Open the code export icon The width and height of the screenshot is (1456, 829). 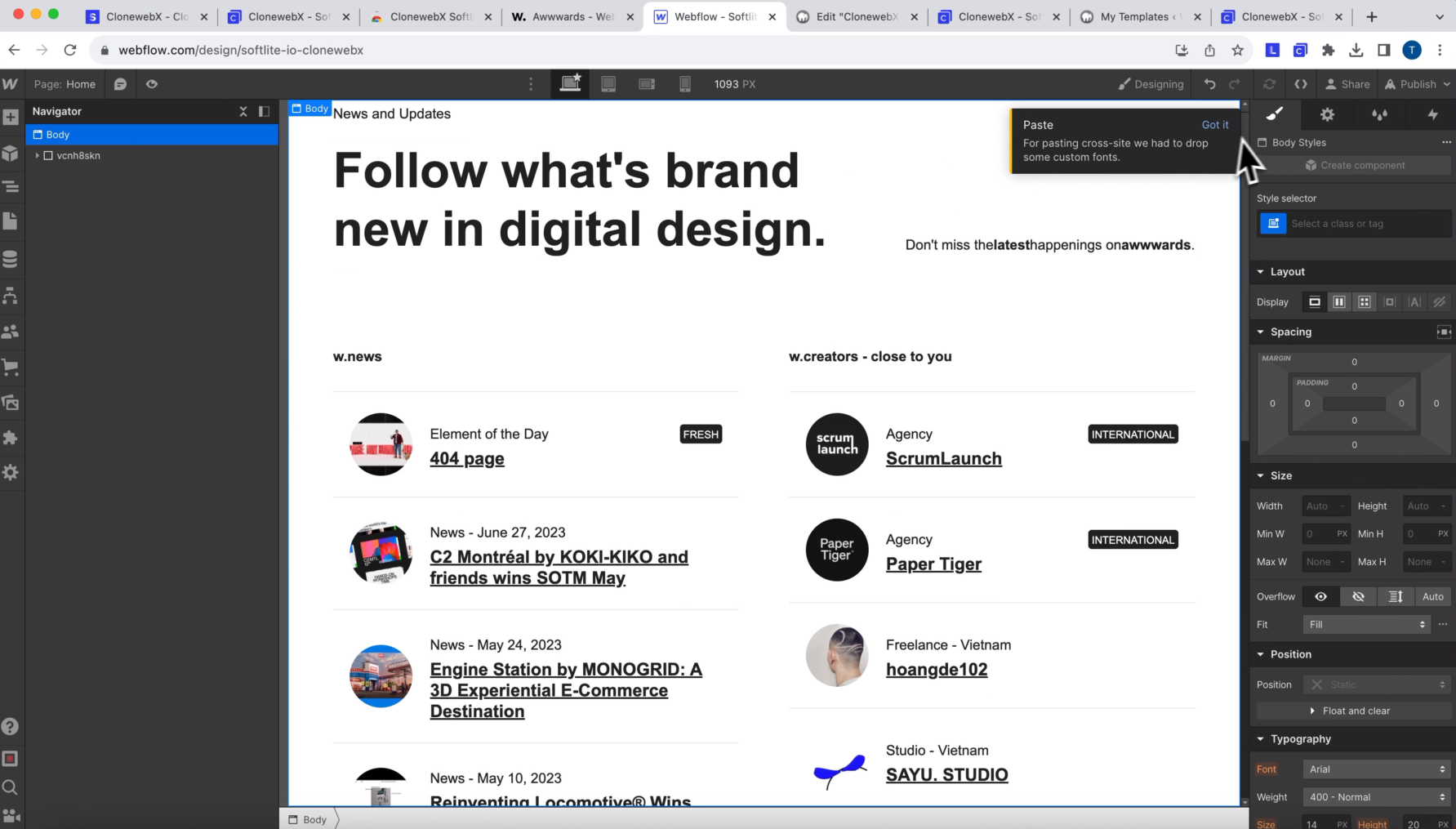[x=1301, y=84]
